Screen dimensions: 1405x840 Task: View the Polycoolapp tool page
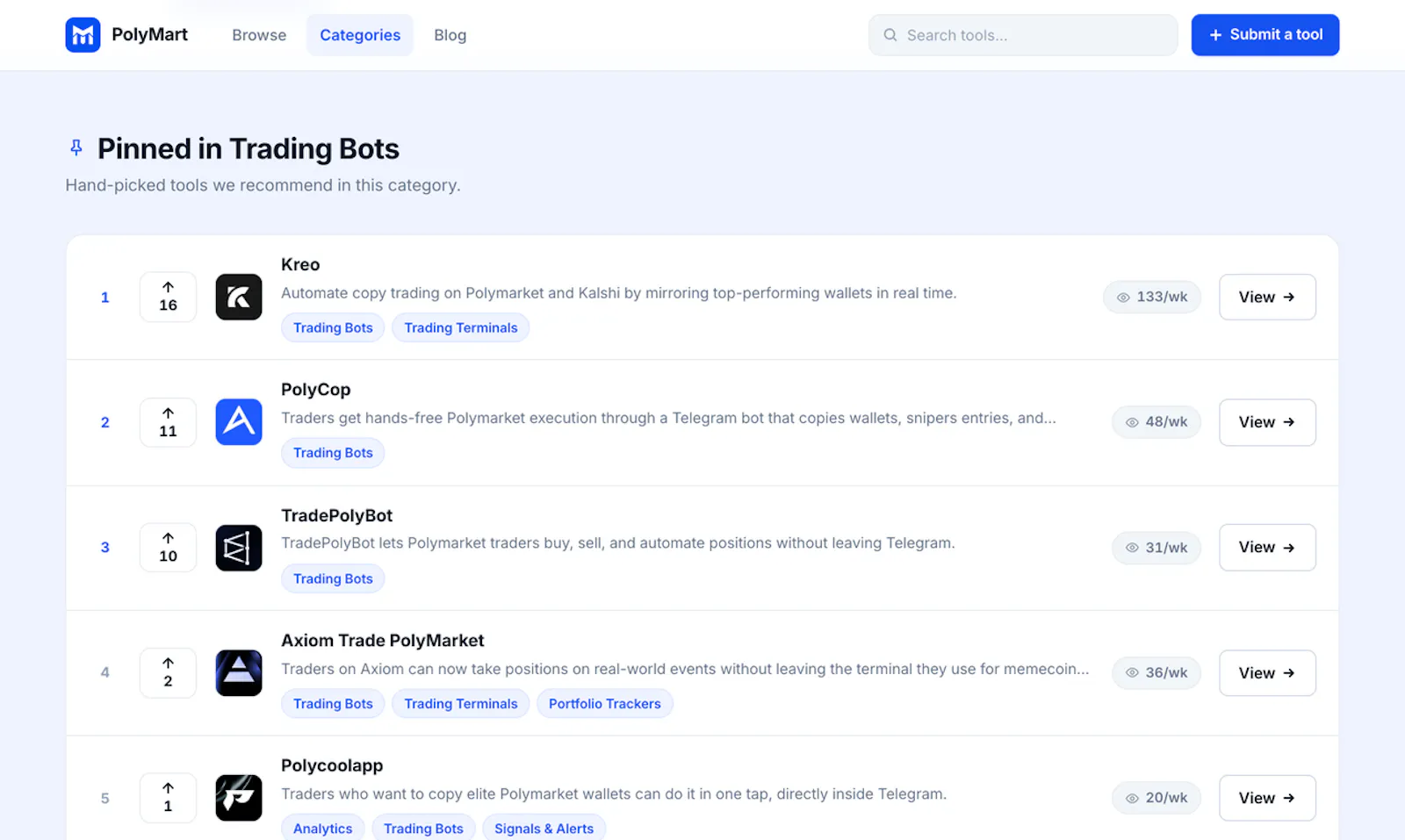[x=1267, y=798]
